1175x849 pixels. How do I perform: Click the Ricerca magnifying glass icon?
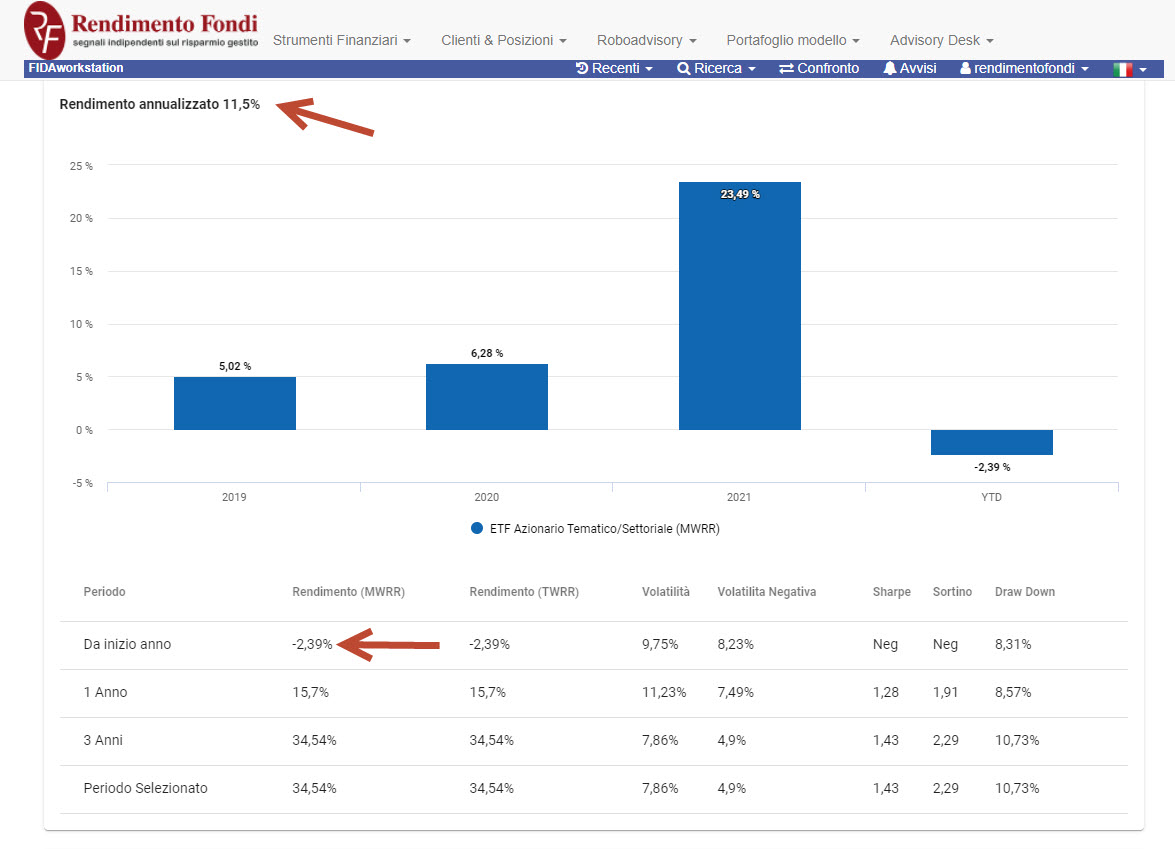(684, 69)
